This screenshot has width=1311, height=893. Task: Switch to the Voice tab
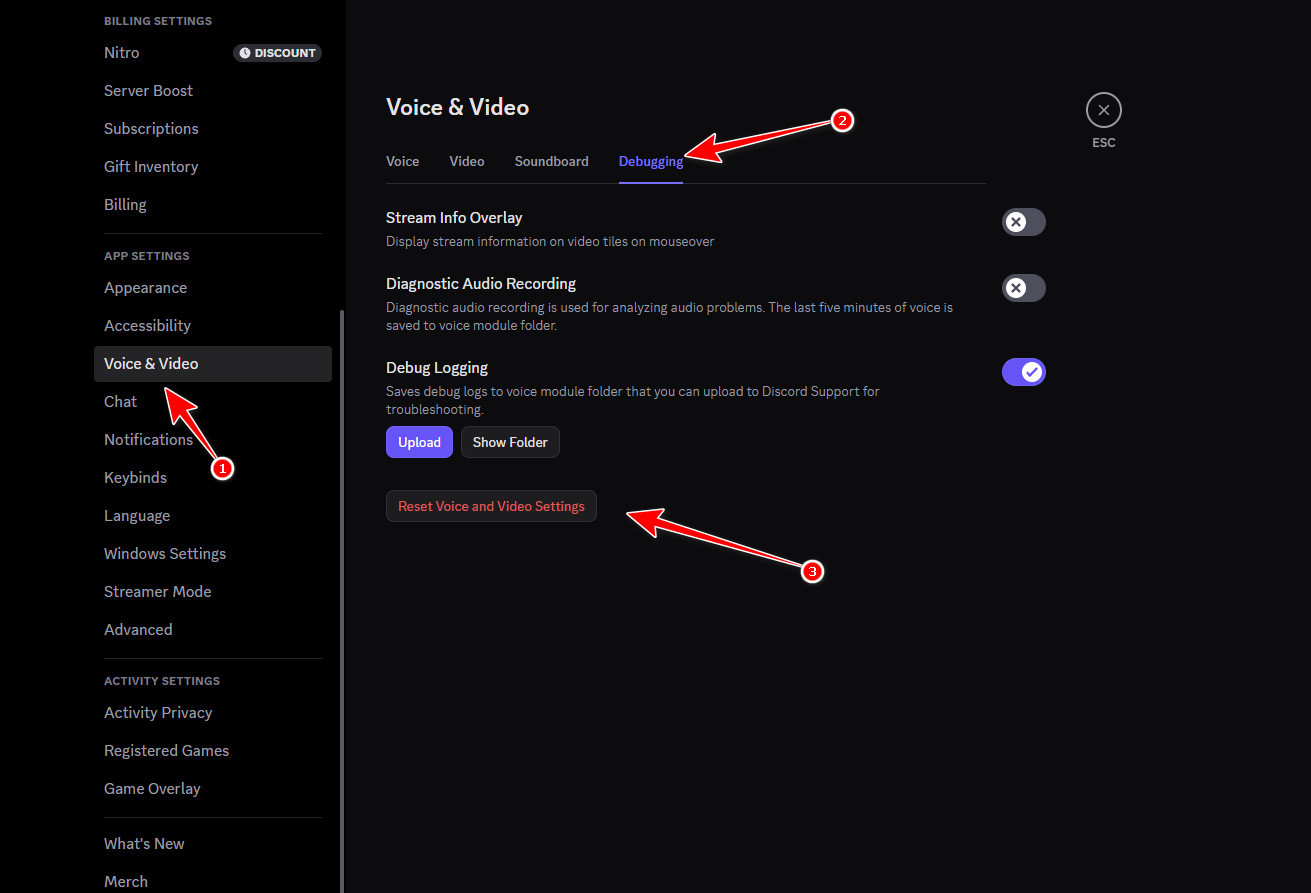tap(403, 161)
